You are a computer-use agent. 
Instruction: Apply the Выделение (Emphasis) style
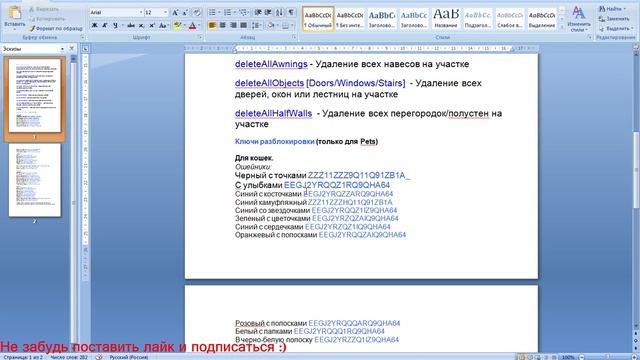542,19
